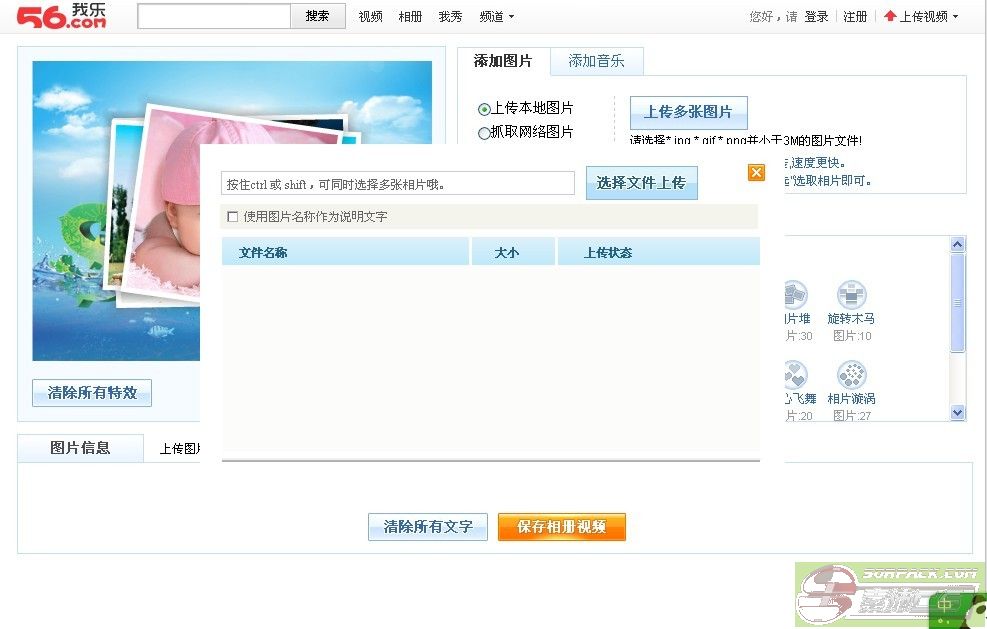Choose the partially hidden 片堆 effect icon

[x=794, y=296]
